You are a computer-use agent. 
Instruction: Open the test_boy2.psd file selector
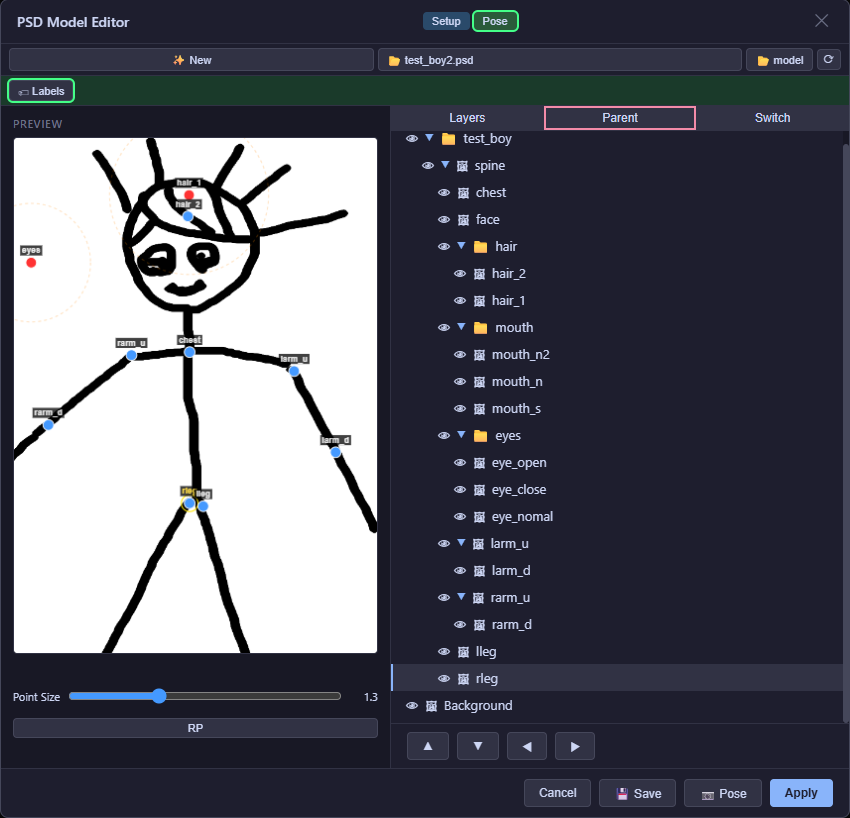(x=559, y=60)
